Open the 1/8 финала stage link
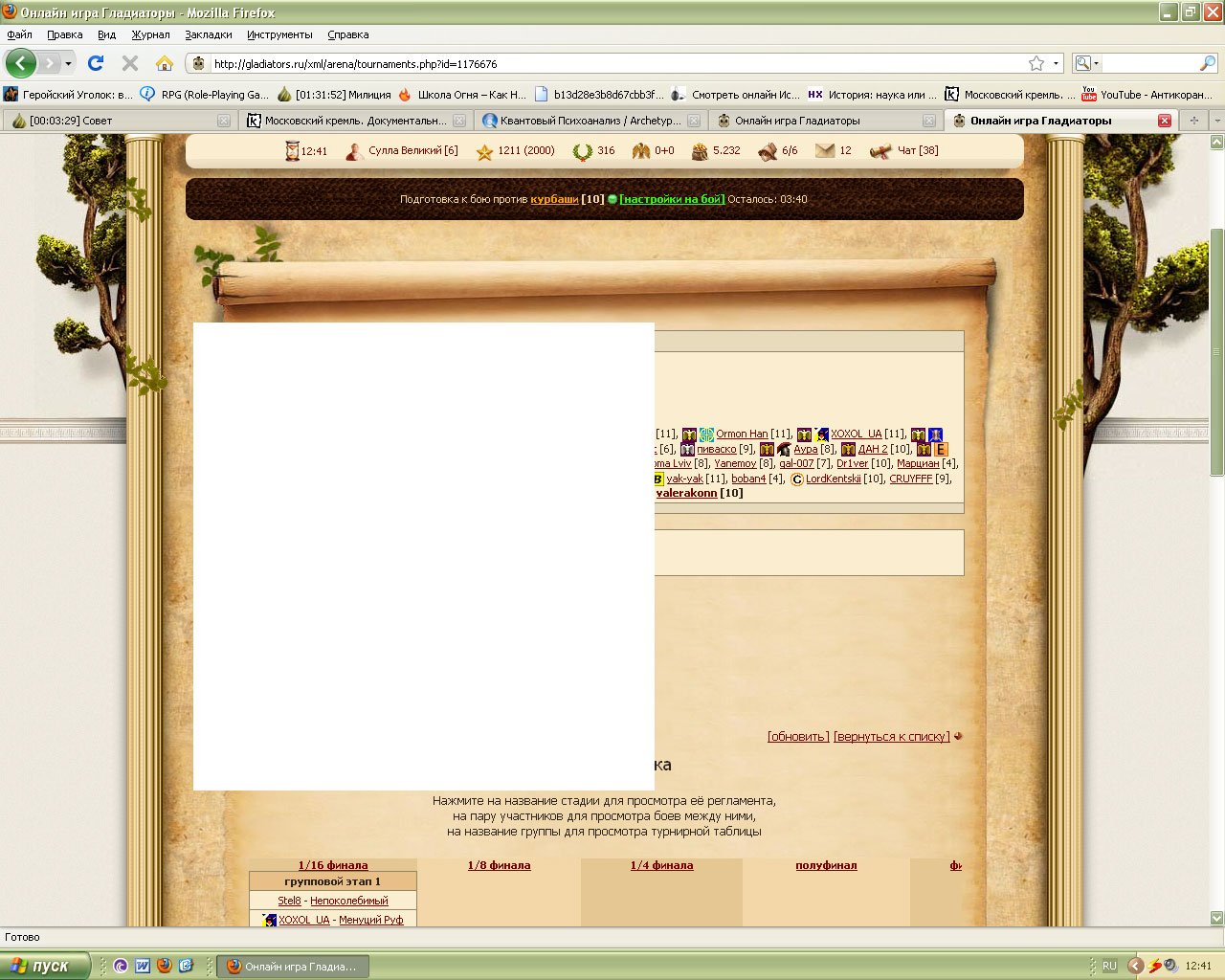The image size is (1225, 980). click(x=499, y=865)
